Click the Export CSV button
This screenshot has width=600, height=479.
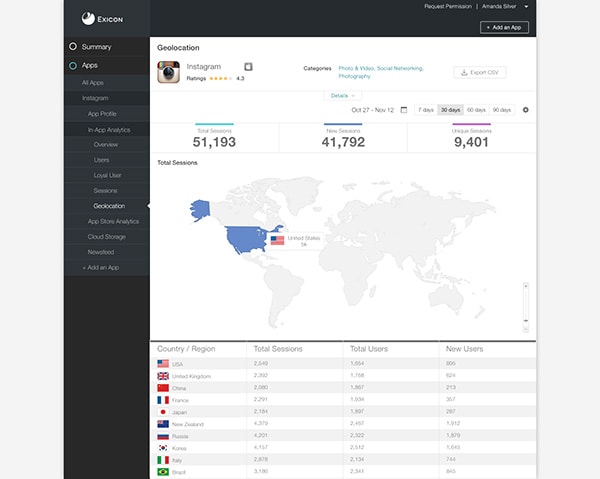tap(480, 72)
